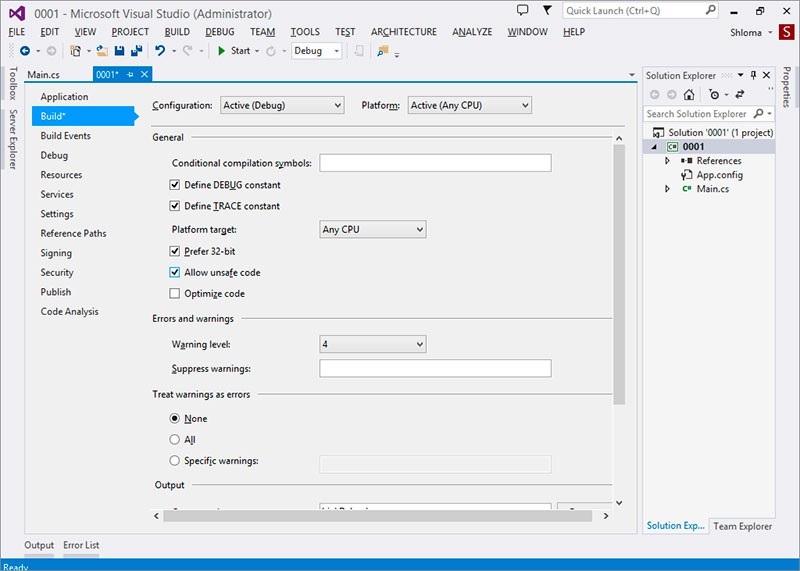Click the Save All icon
800x571 pixels.
coord(137,51)
